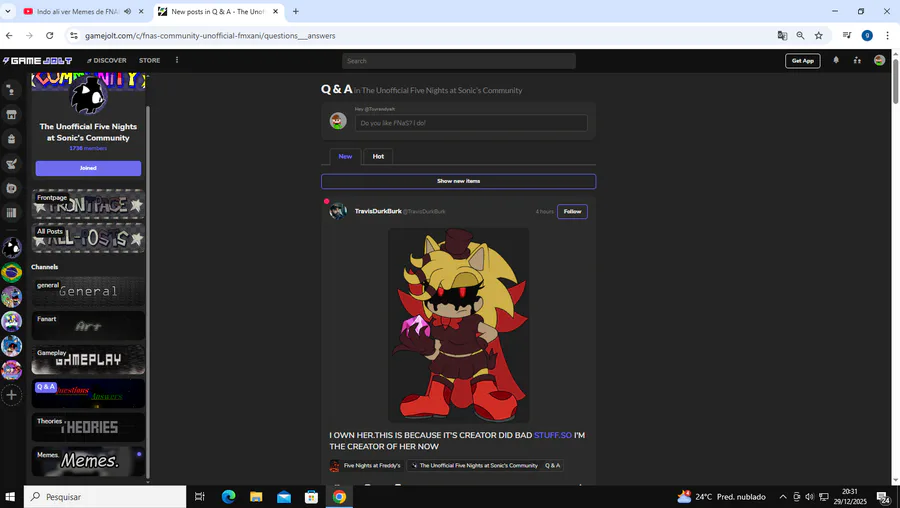Open the Fanart channel

(88, 325)
